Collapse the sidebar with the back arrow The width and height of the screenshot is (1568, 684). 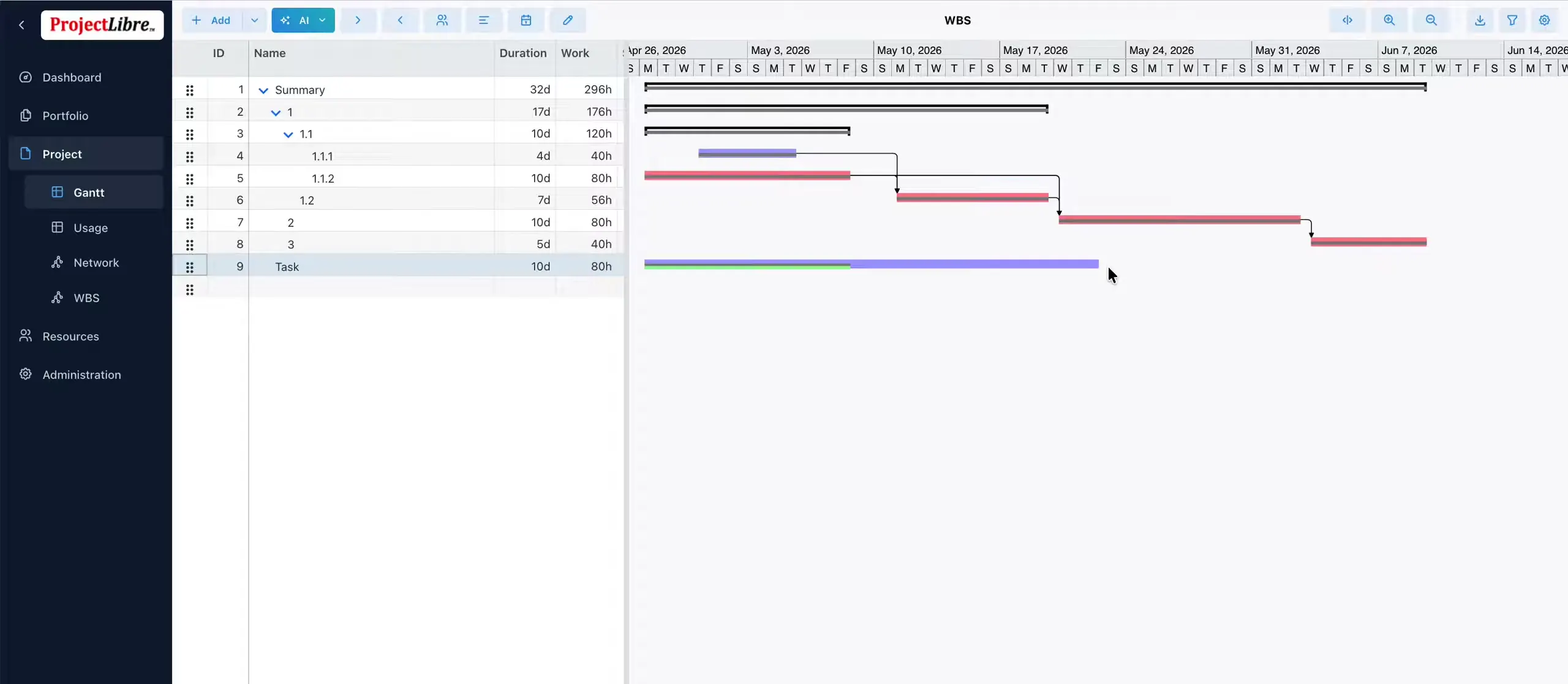22,25
